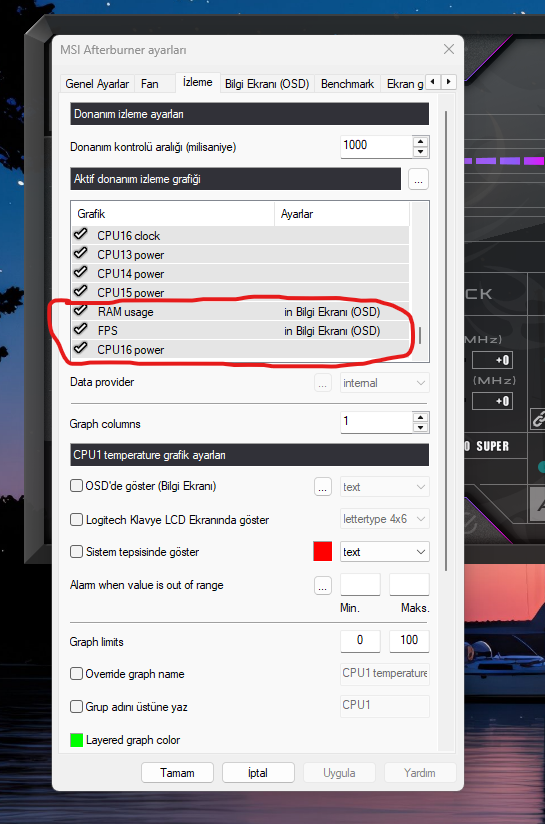Close the MSI Afterburner settings dialog
This screenshot has width=545, height=824.
point(448,49)
